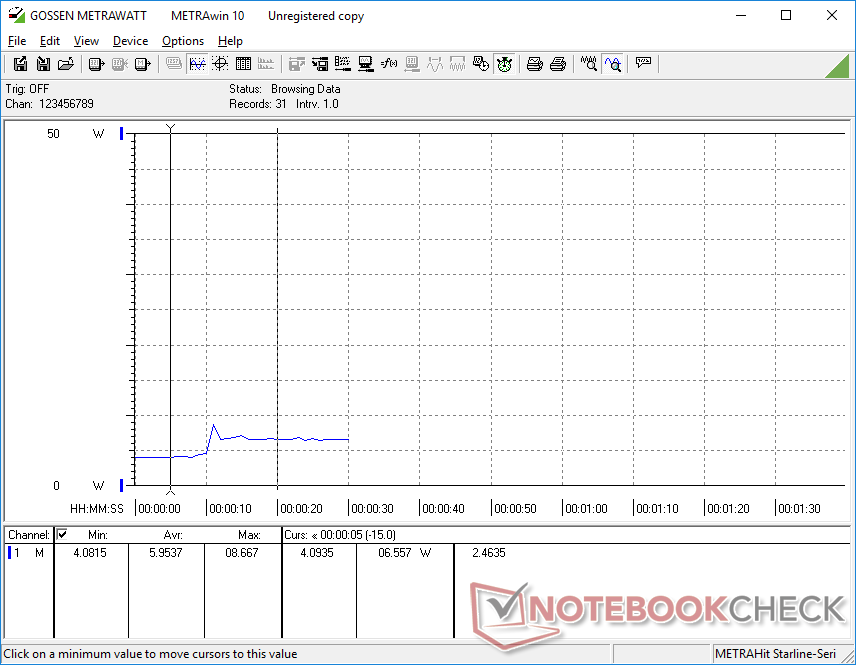Click the Min: column header
856x665 pixels.
click(98, 535)
